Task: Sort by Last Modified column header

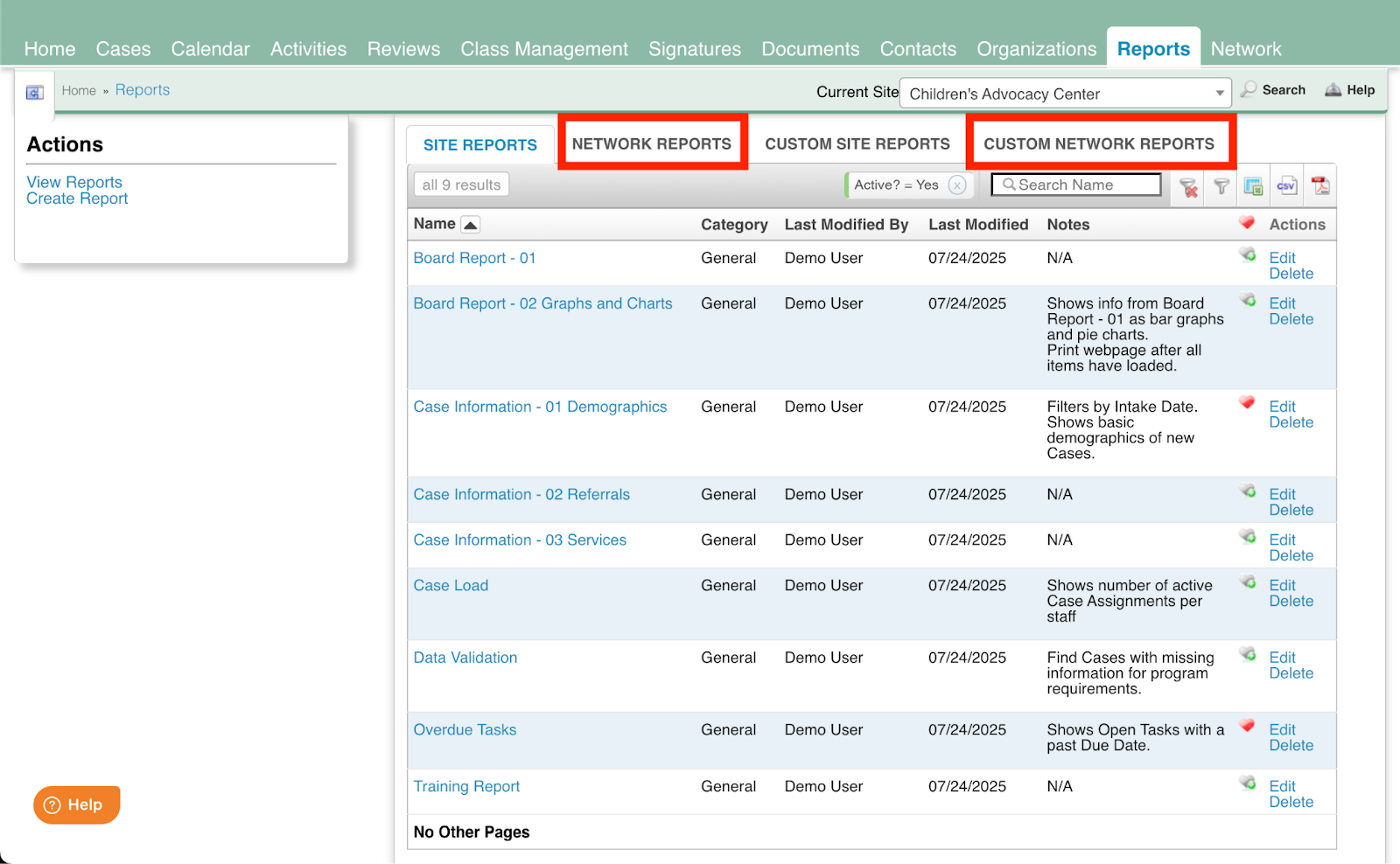Action: point(978,225)
